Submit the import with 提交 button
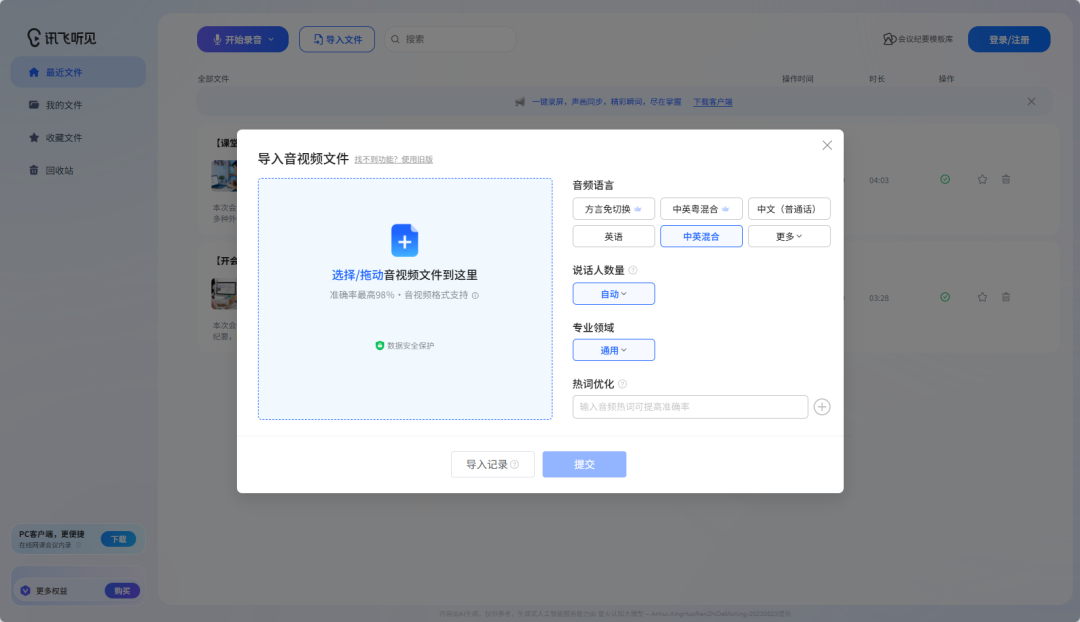Screen dimensions: 1080x622 [x=584, y=464]
